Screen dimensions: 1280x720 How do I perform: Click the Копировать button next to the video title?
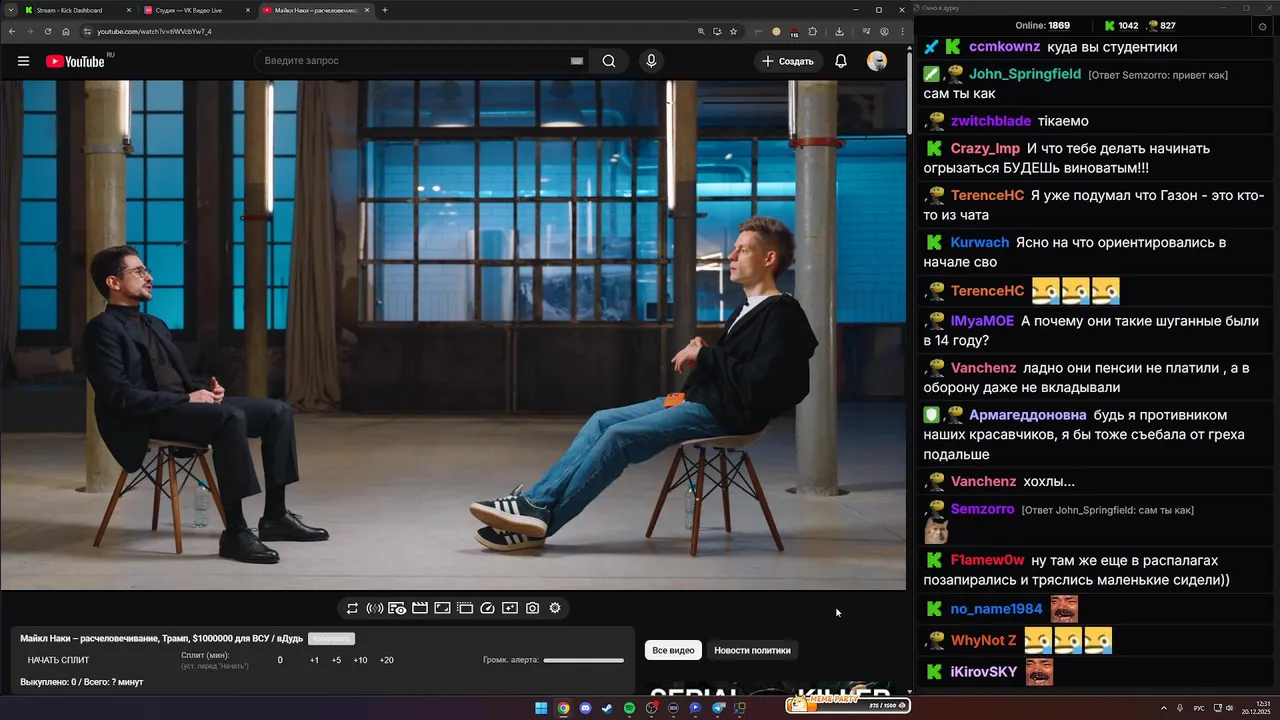pyautogui.click(x=331, y=639)
